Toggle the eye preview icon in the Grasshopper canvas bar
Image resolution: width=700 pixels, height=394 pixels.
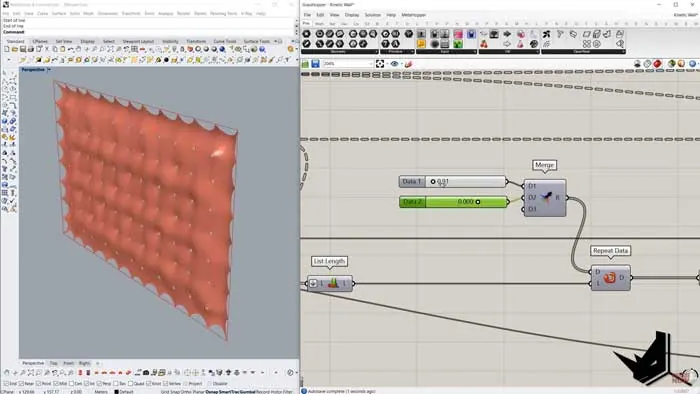click(x=394, y=64)
